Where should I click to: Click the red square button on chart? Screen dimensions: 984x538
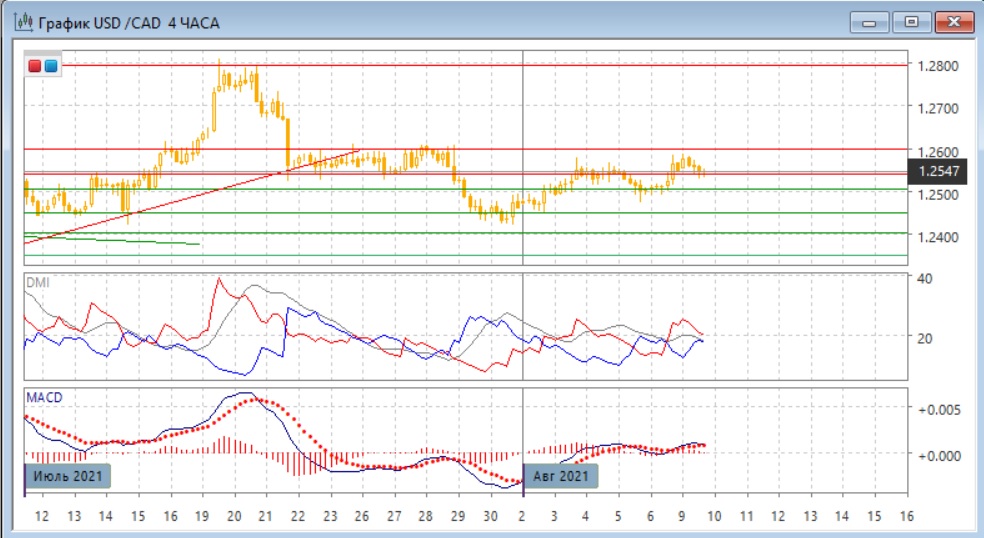(35, 66)
